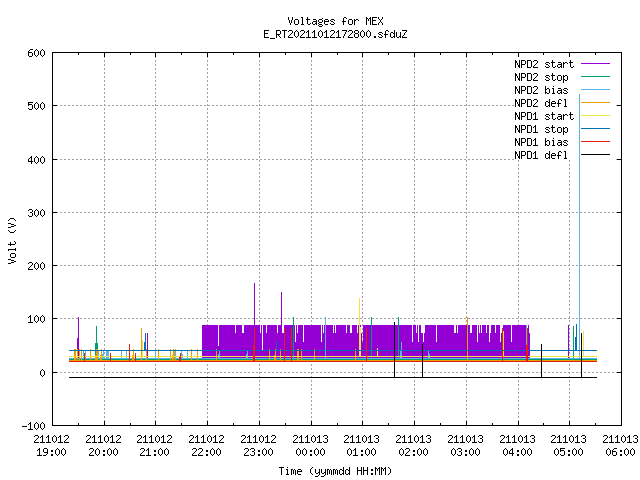640x480 pixels.
Task: Click the light blue NPD2 bias legend line
Action: (x=596, y=90)
